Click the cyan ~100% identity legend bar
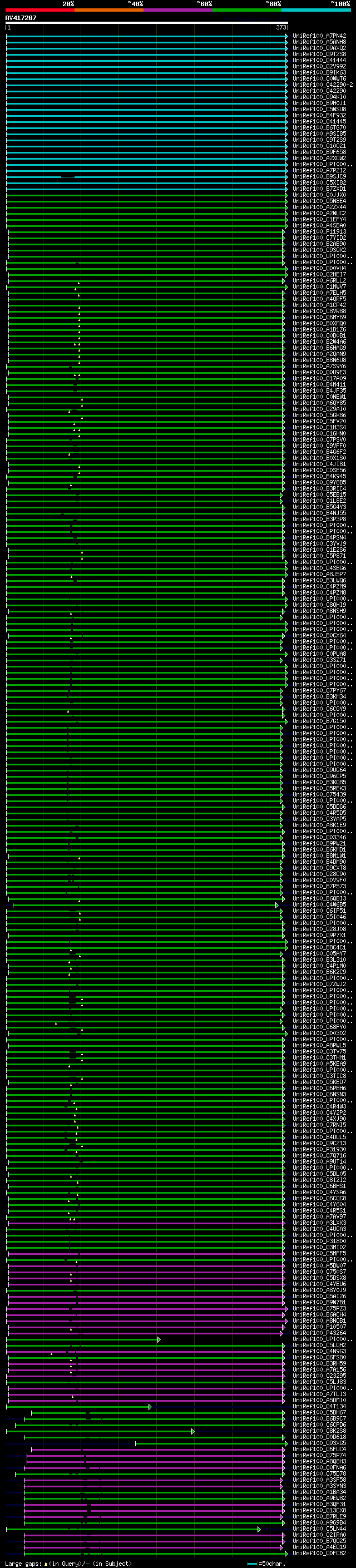The image size is (356, 1568). pyautogui.click(x=316, y=10)
